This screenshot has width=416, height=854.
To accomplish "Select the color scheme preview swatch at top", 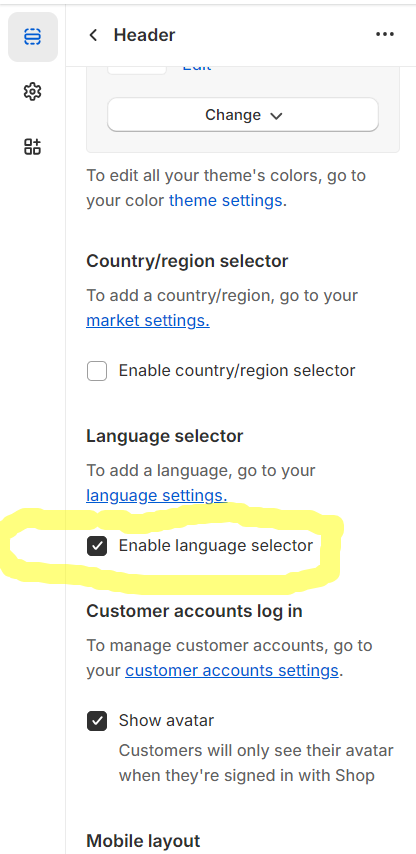I will (137, 70).
